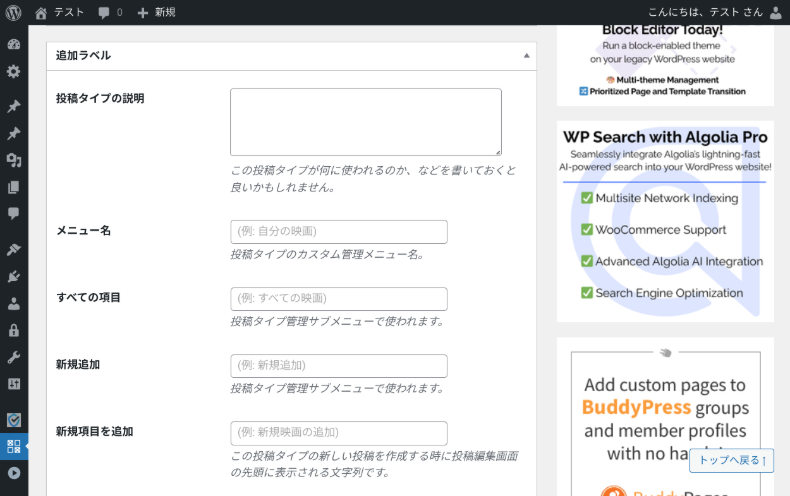
Task: Open the Block Editor Today banner ad
Action: coord(665,65)
